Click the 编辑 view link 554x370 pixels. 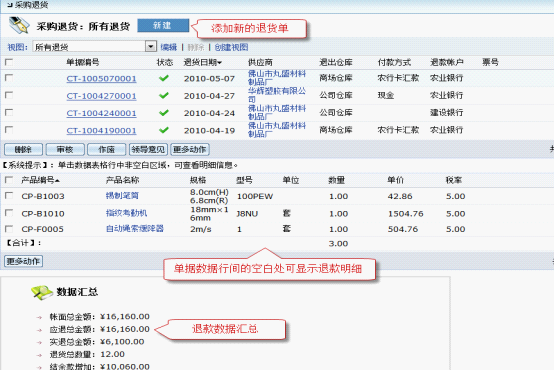pyautogui.click(x=169, y=47)
